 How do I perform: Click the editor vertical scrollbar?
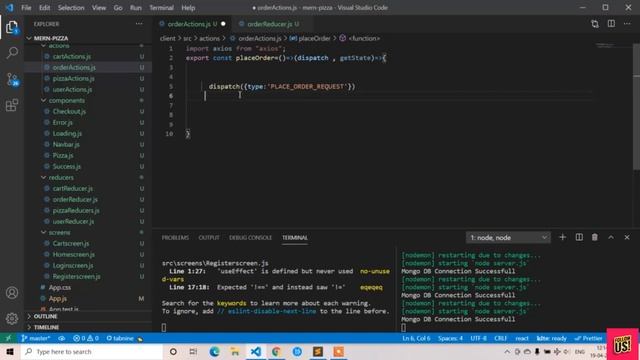(636, 106)
